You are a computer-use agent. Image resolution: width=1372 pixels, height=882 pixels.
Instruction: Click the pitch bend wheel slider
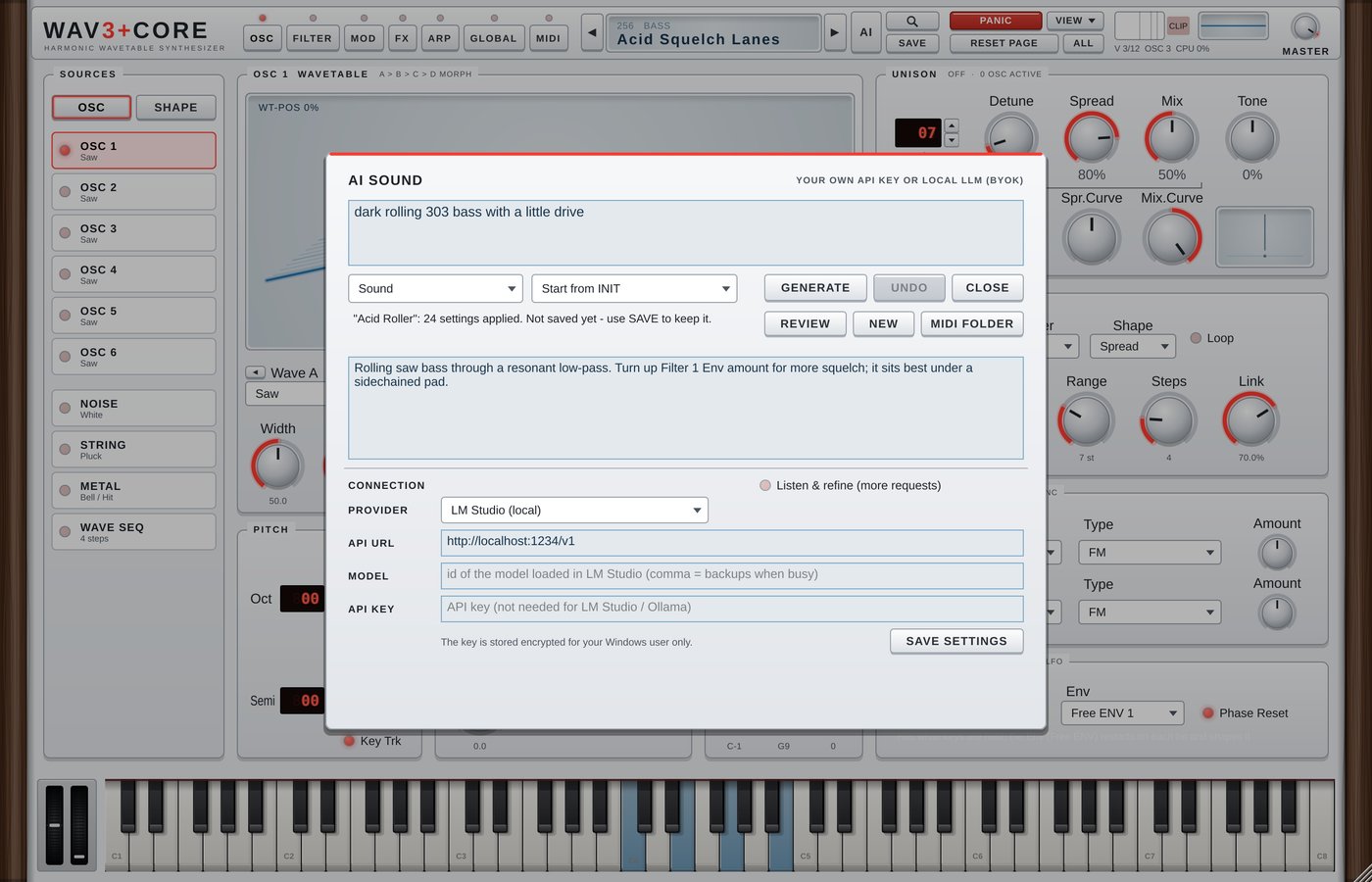point(54,825)
